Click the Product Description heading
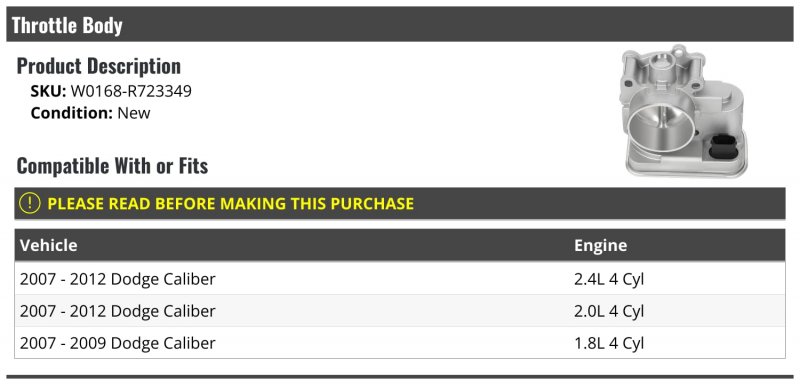The width and height of the screenshot is (800, 385). (98, 66)
